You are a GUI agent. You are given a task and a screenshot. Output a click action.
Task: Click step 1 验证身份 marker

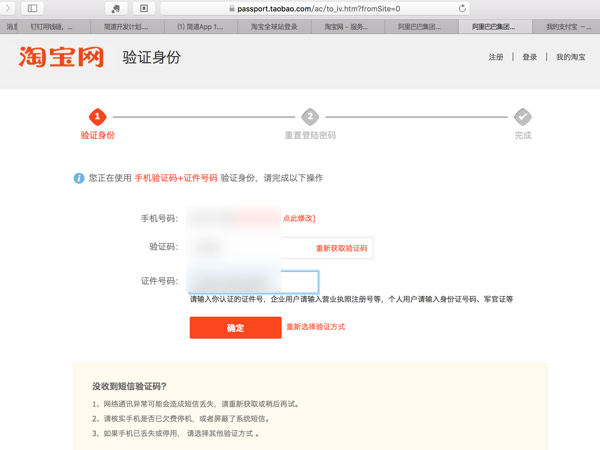pyautogui.click(x=98, y=117)
